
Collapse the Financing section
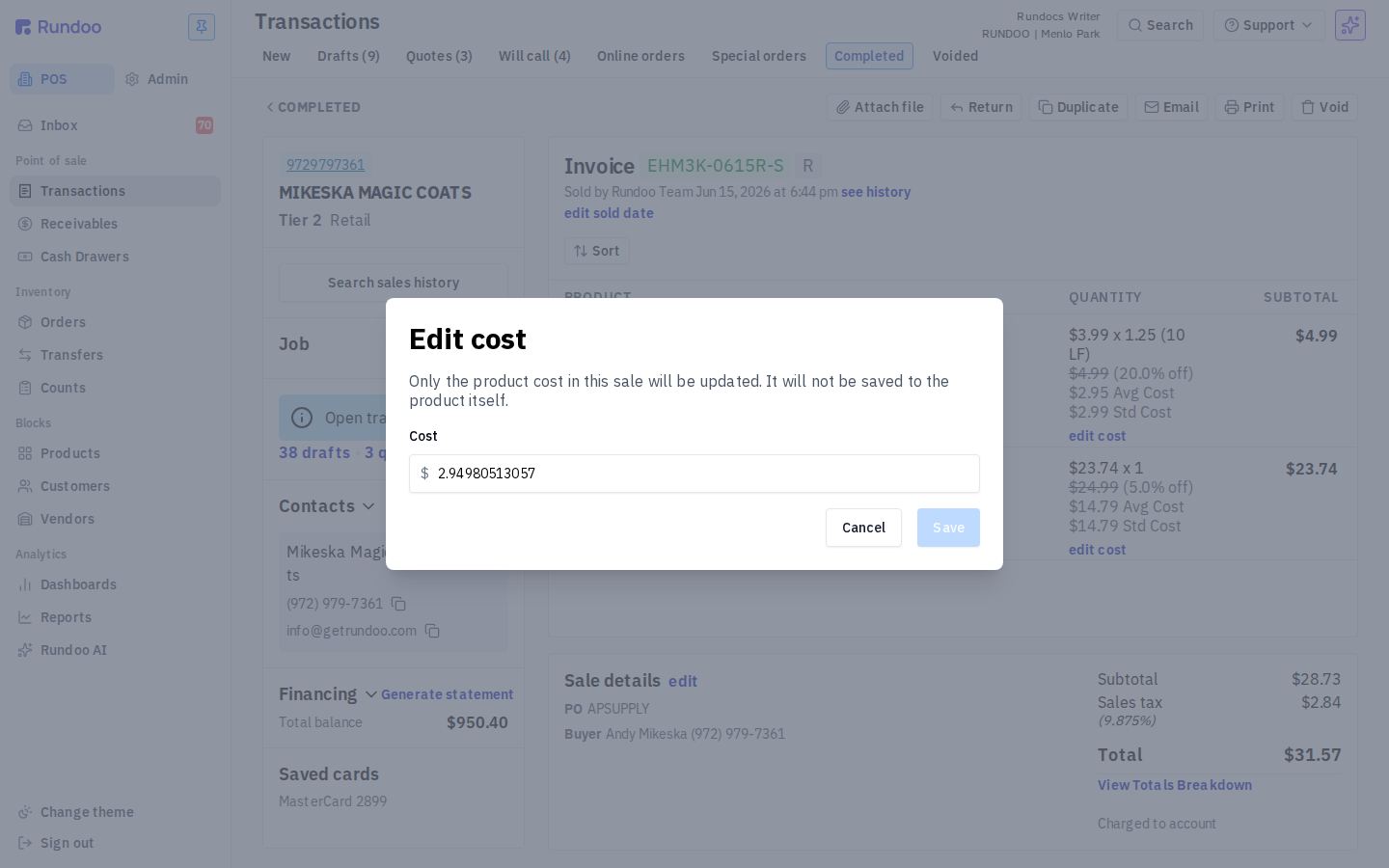point(370,694)
